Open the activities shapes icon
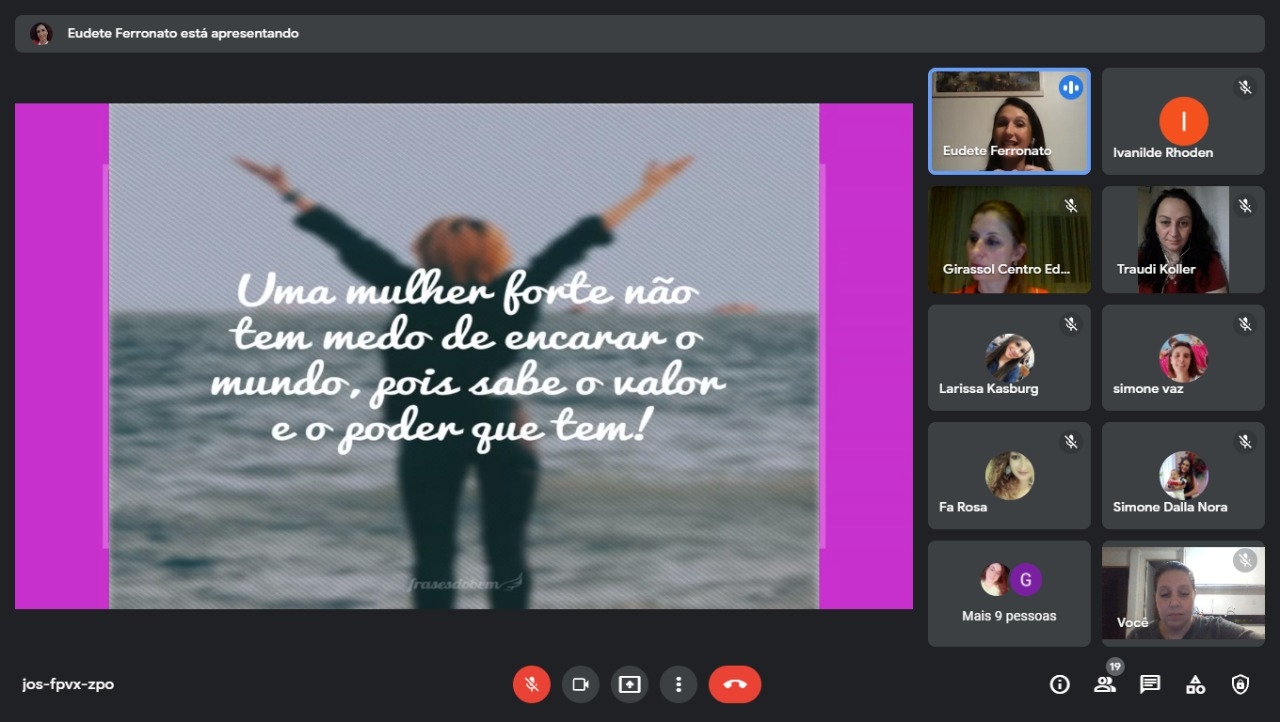 pos(1195,685)
